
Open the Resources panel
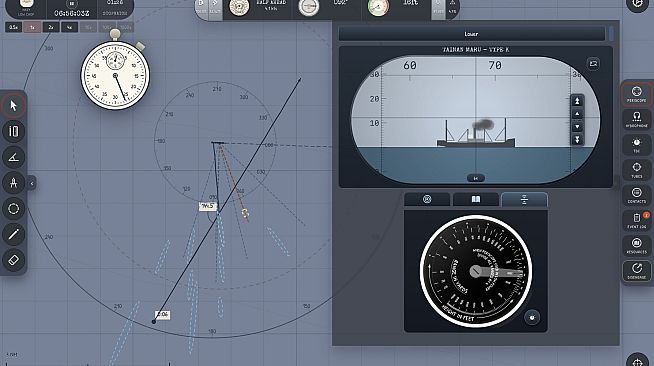pyautogui.click(x=636, y=246)
